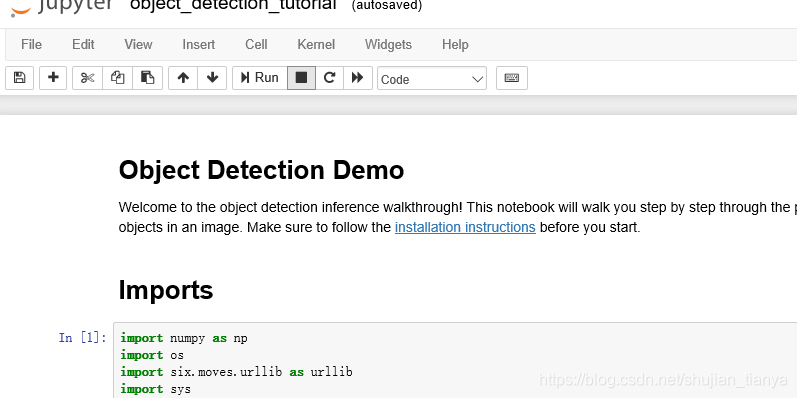Copy selected cells
Viewport: 797px width, 398px height.
117,78
